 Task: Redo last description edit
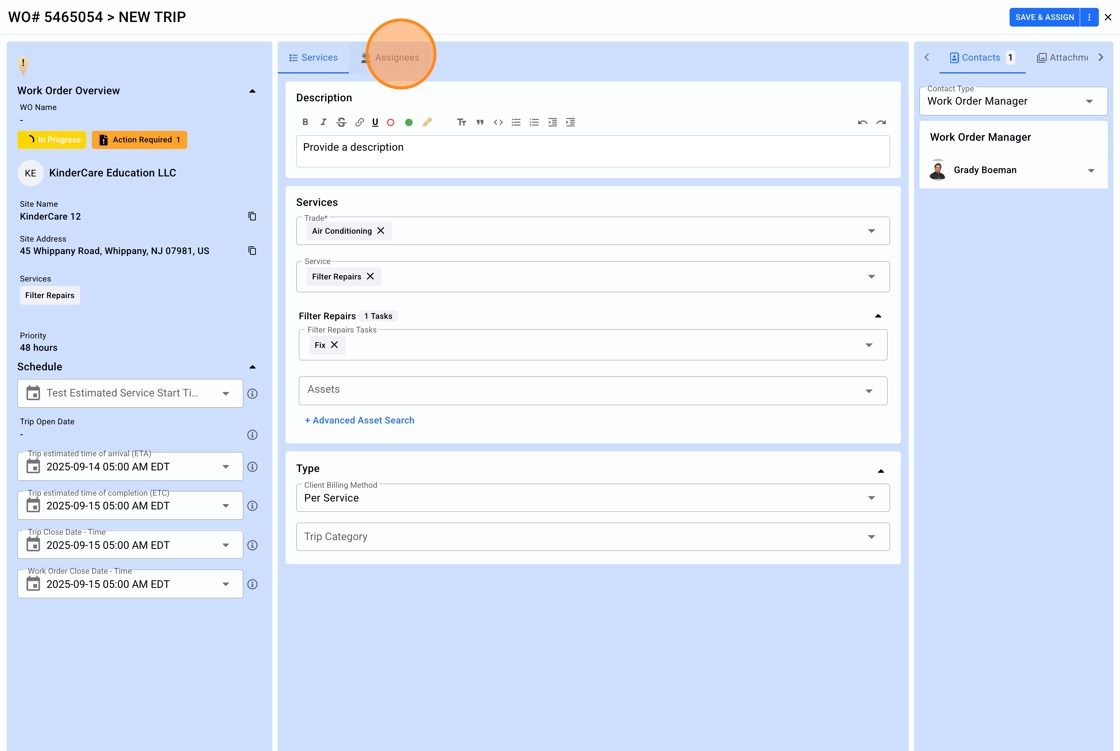(x=881, y=122)
